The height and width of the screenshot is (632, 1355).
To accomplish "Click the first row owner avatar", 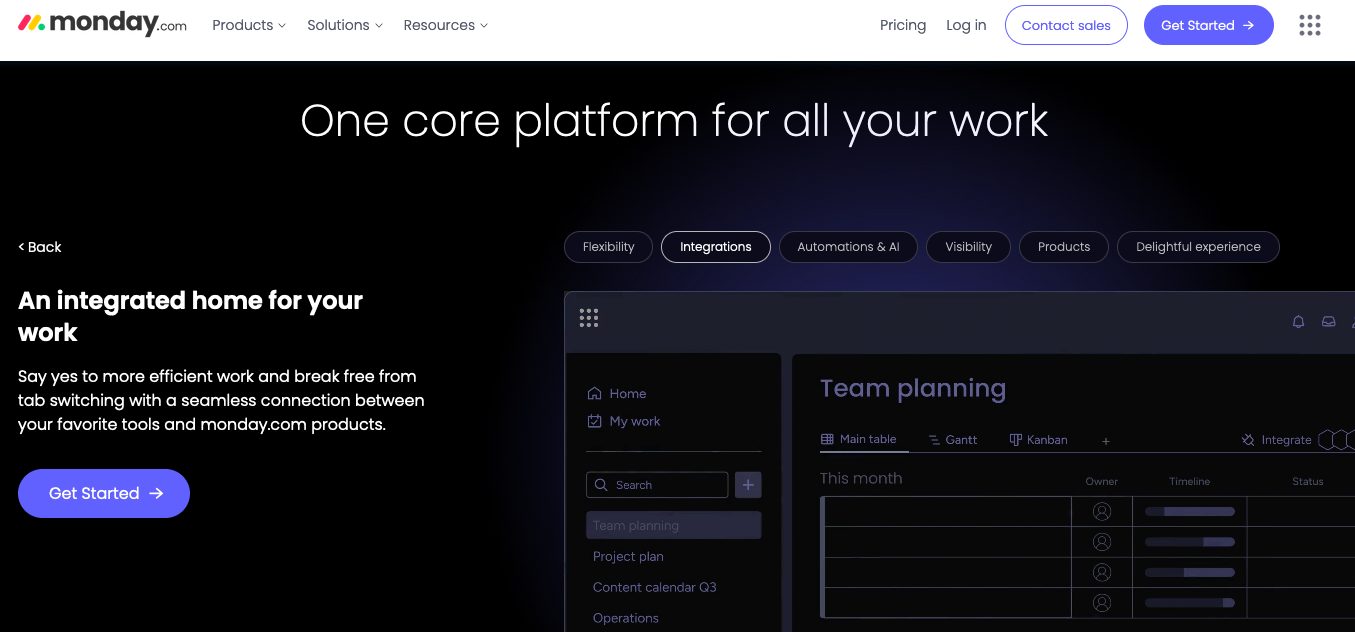I will tap(1102, 511).
